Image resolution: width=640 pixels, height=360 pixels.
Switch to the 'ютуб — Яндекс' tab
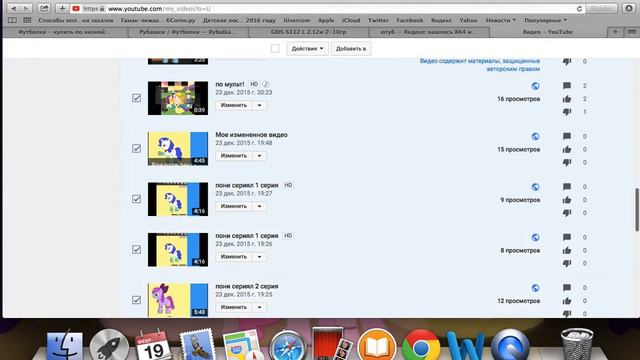click(429, 32)
